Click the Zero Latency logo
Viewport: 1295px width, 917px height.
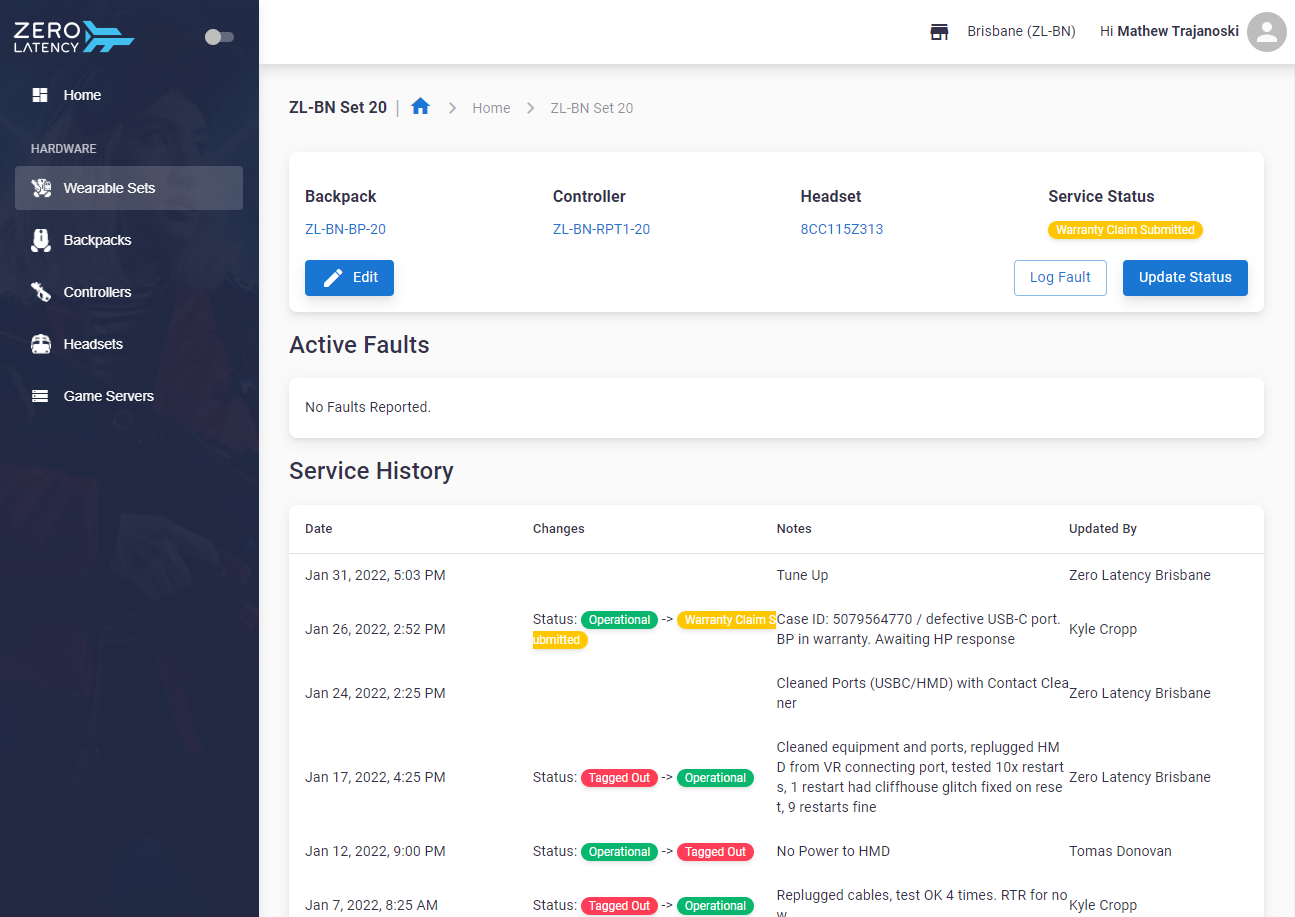74,37
